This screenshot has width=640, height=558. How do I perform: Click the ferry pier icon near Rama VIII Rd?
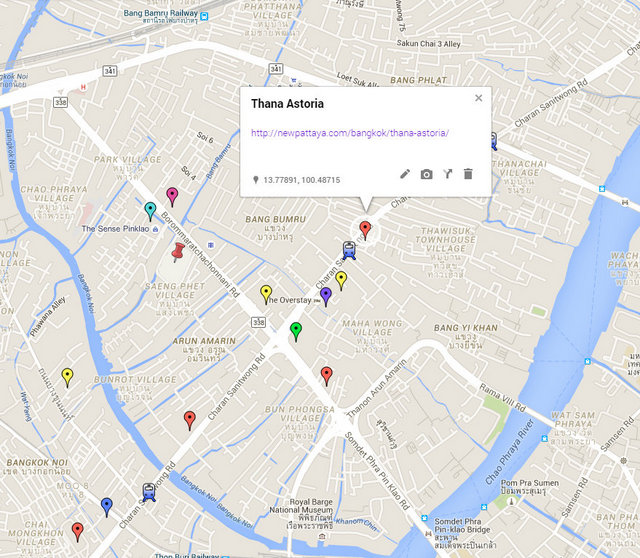pos(587,361)
